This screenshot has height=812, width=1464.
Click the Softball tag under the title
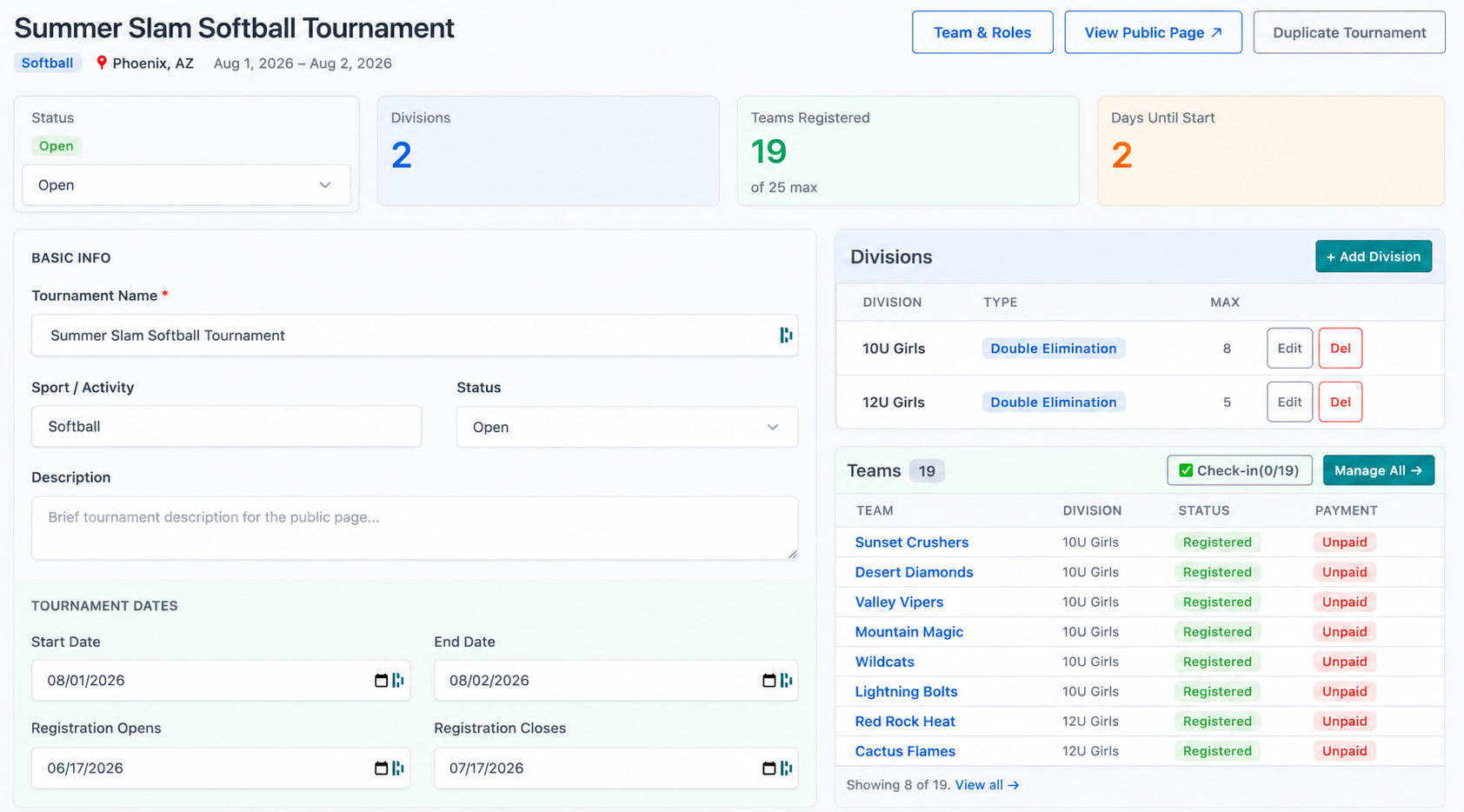point(47,63)
